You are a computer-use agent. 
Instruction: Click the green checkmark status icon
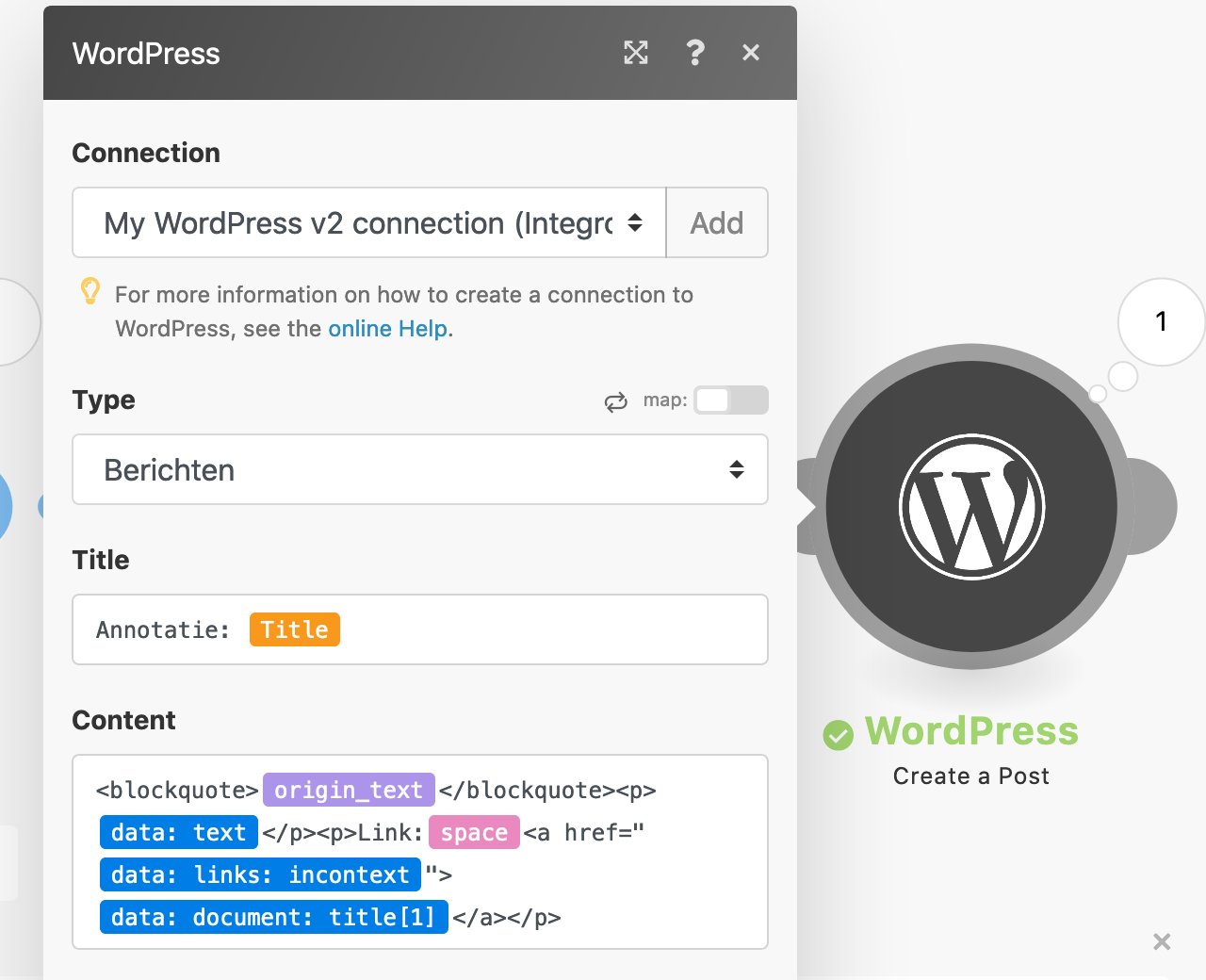[838, 734]
